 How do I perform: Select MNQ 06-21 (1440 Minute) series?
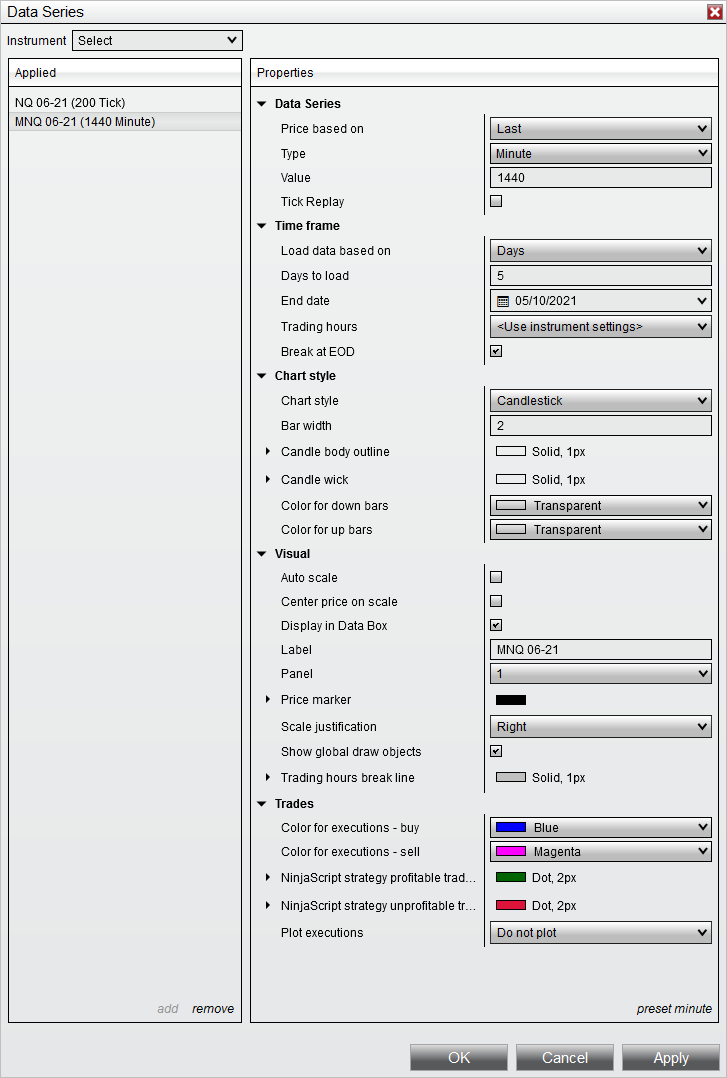tap(85, 122)
